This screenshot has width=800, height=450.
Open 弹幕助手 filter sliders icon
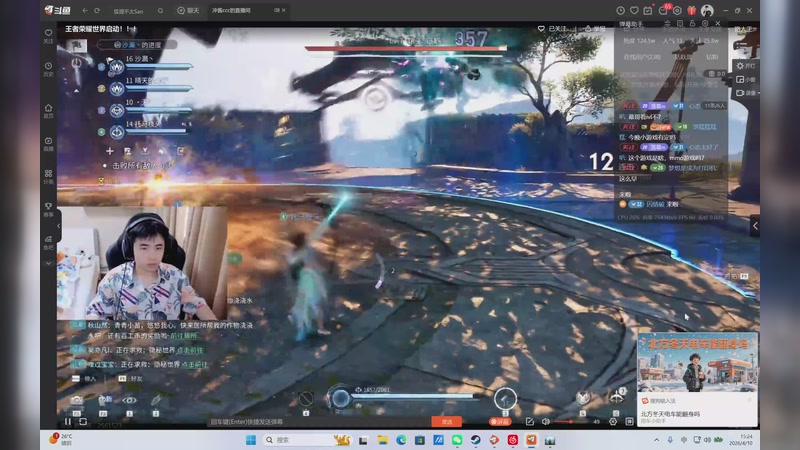(x=667, y=23)
